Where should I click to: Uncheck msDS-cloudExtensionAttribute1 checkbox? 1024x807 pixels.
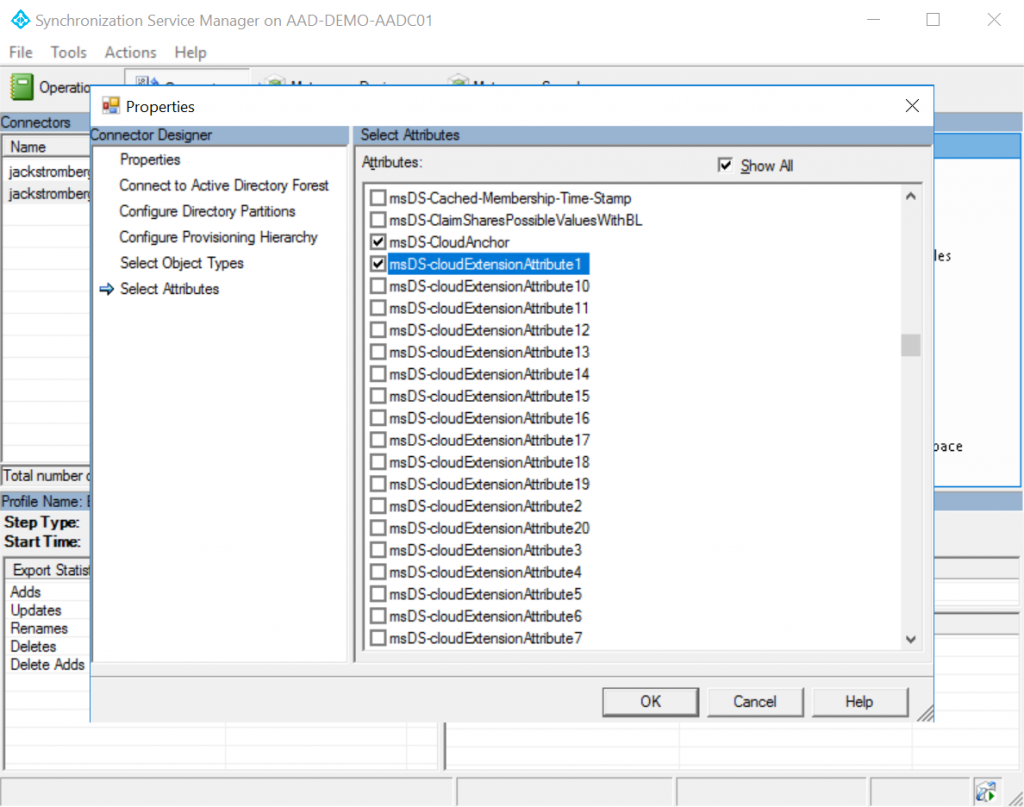pyautogui.click(x=377, y=264)
